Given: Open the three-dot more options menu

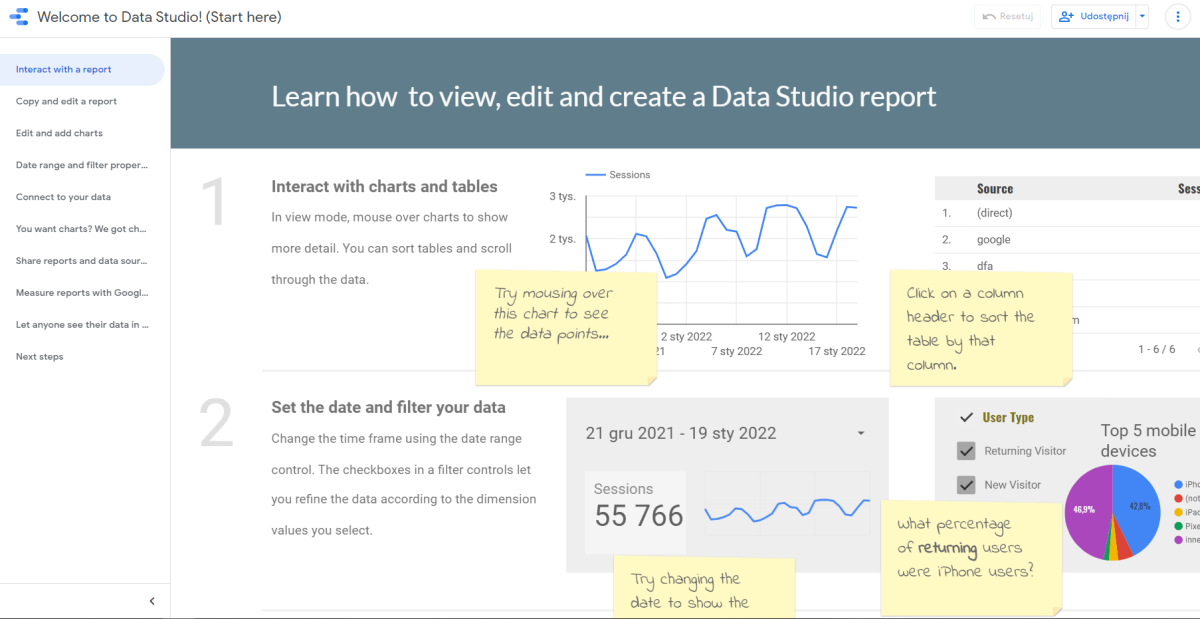Looking at the screenshot, I should pos(1178,17).
